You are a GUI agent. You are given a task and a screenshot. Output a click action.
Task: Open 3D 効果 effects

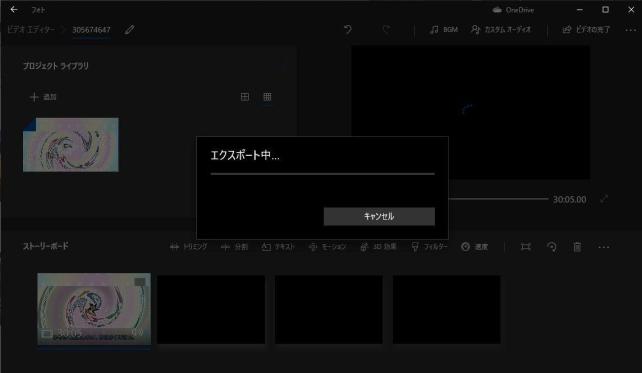click(378, 246)
